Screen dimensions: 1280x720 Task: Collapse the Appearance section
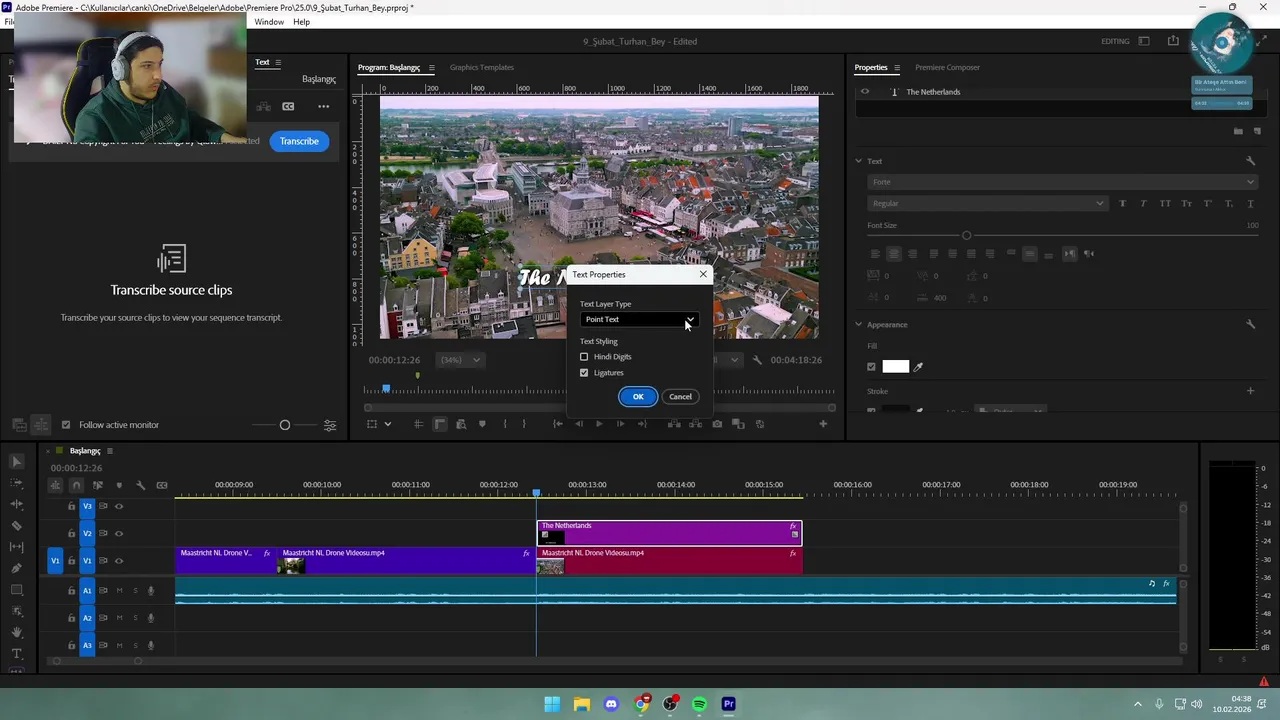coord(858,325)
